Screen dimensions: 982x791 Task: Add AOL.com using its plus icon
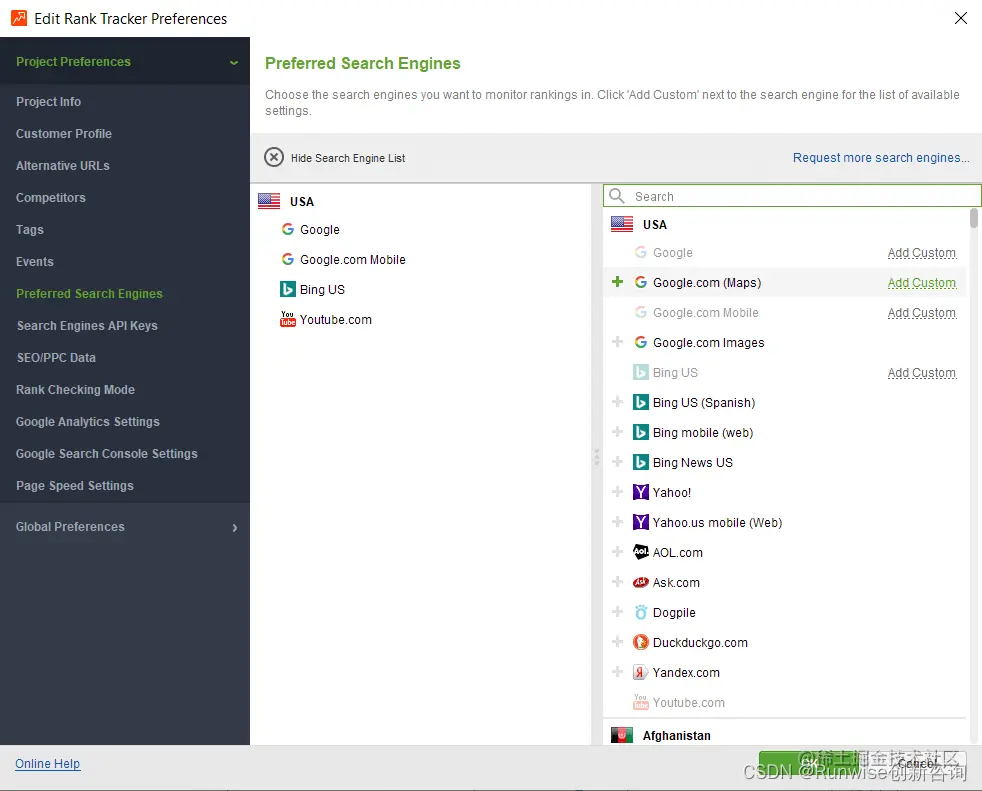click(x=618, y=552)
